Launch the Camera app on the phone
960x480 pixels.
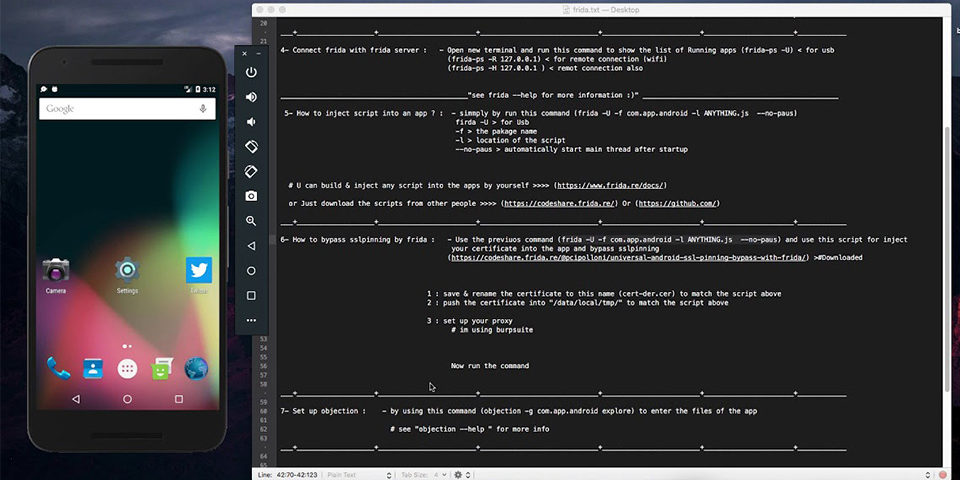coord(56,270)
